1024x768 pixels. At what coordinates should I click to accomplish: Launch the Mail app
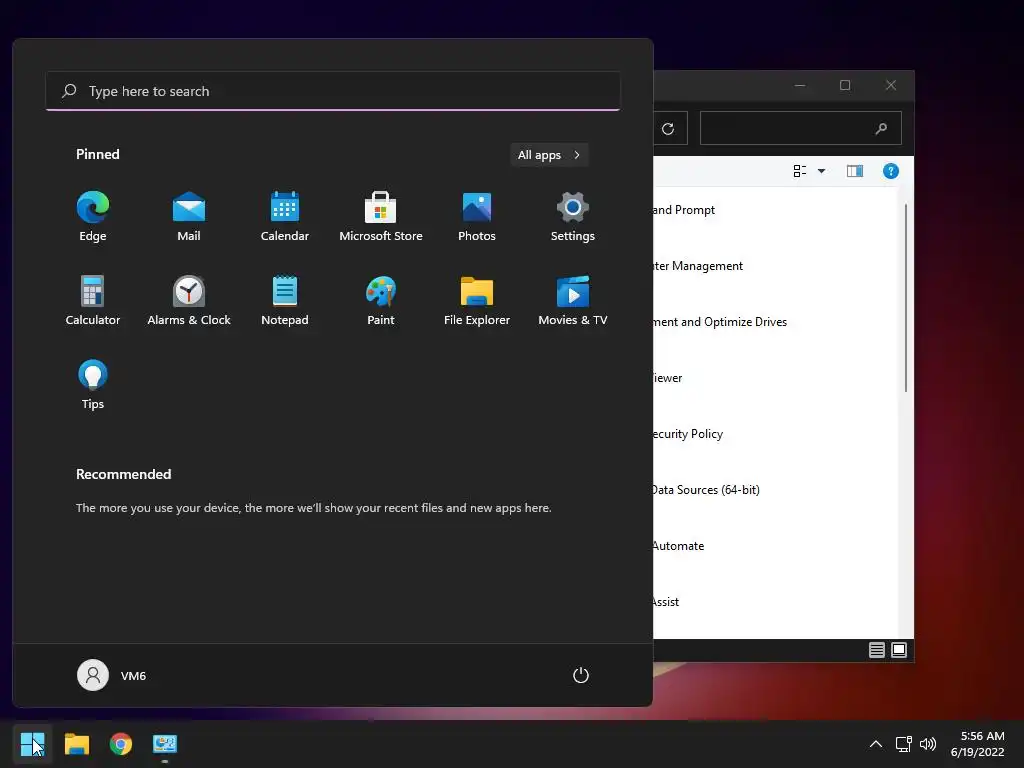[x=189, y=217]
